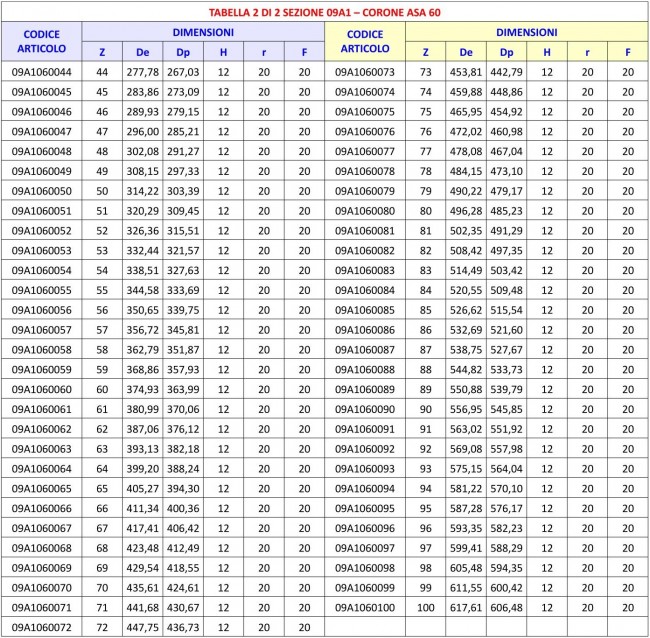Select Dp value 303,39
This screenshot has height=638, width=650.
coord(183,191)
